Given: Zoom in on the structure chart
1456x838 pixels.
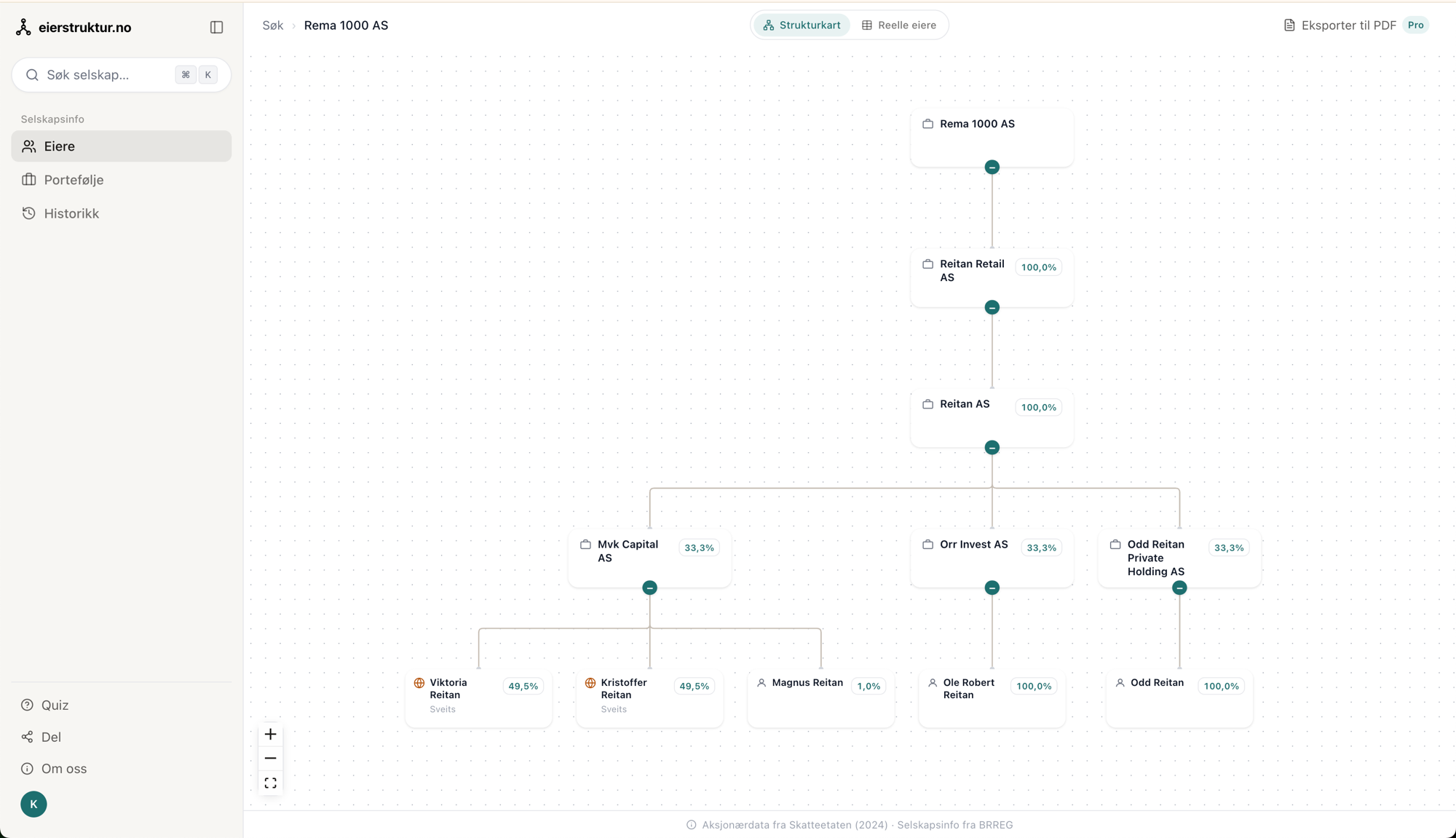Looking at the screenshot, I should (x=270, y=734).
